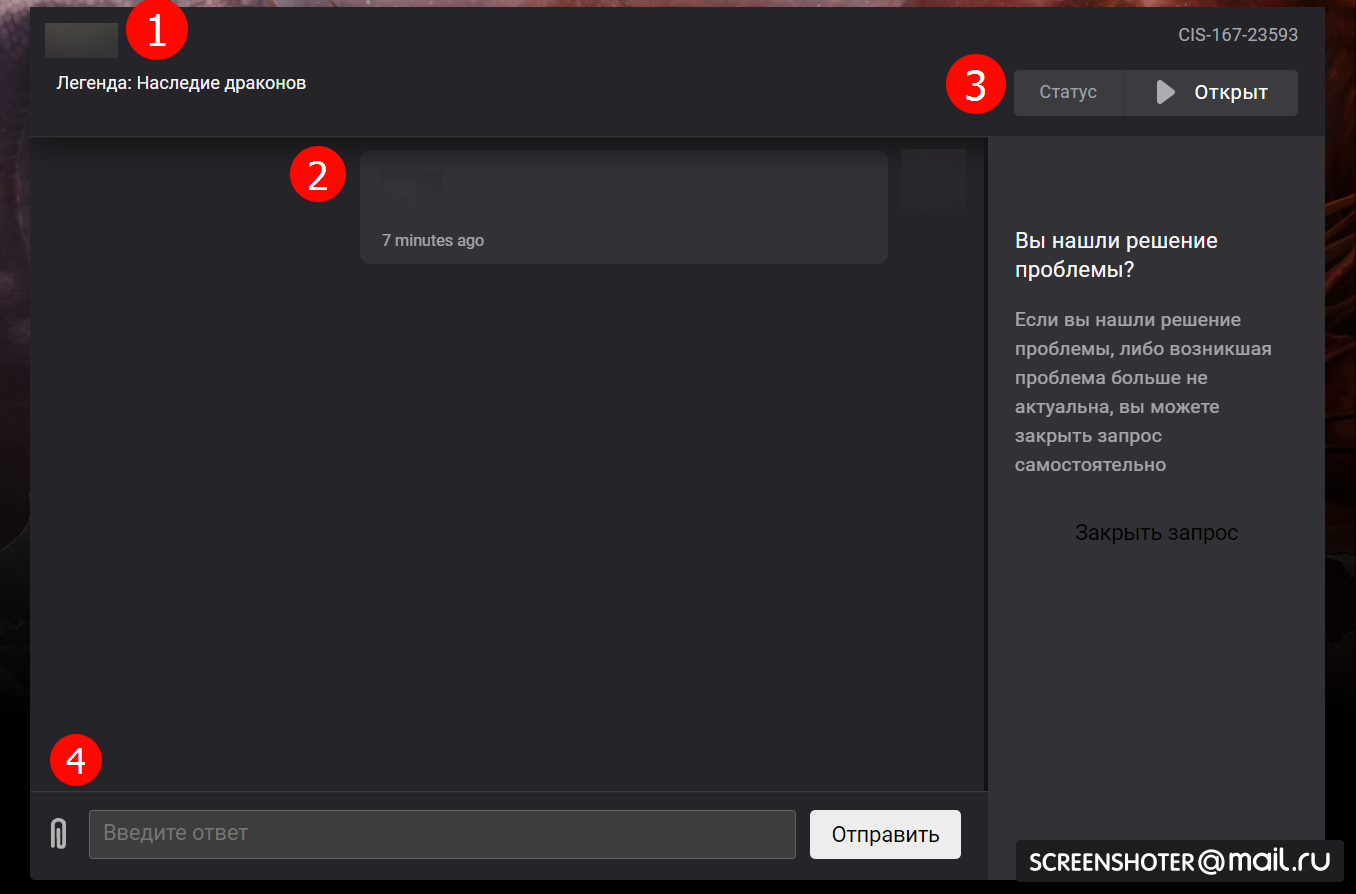Click the Вы нашли решение проблемы? heading
This screenshot has height=894, width=1356.
tap(1116, 255)
